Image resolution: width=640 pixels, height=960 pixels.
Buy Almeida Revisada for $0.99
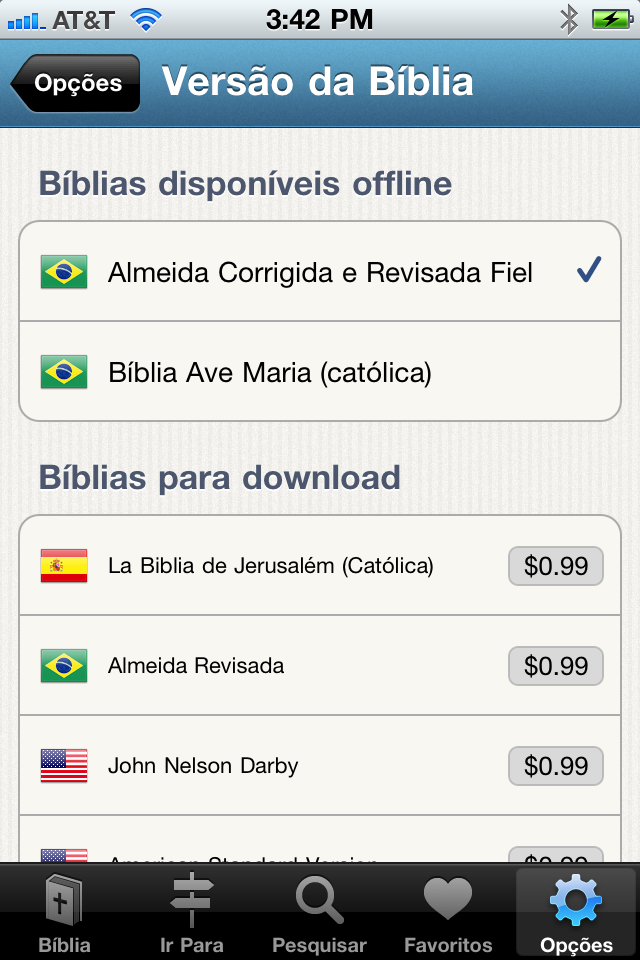pos(555,666)
